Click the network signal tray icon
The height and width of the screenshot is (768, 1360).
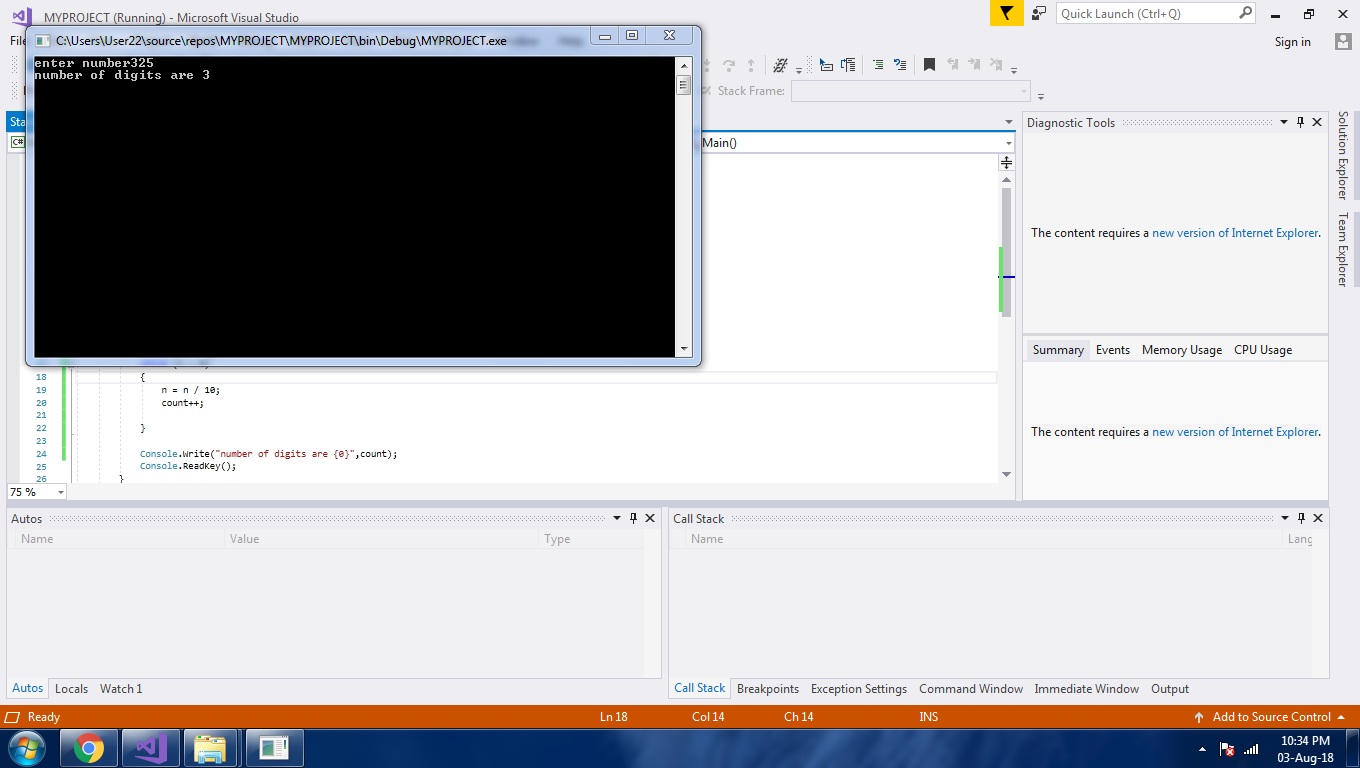coord(1251,749)
